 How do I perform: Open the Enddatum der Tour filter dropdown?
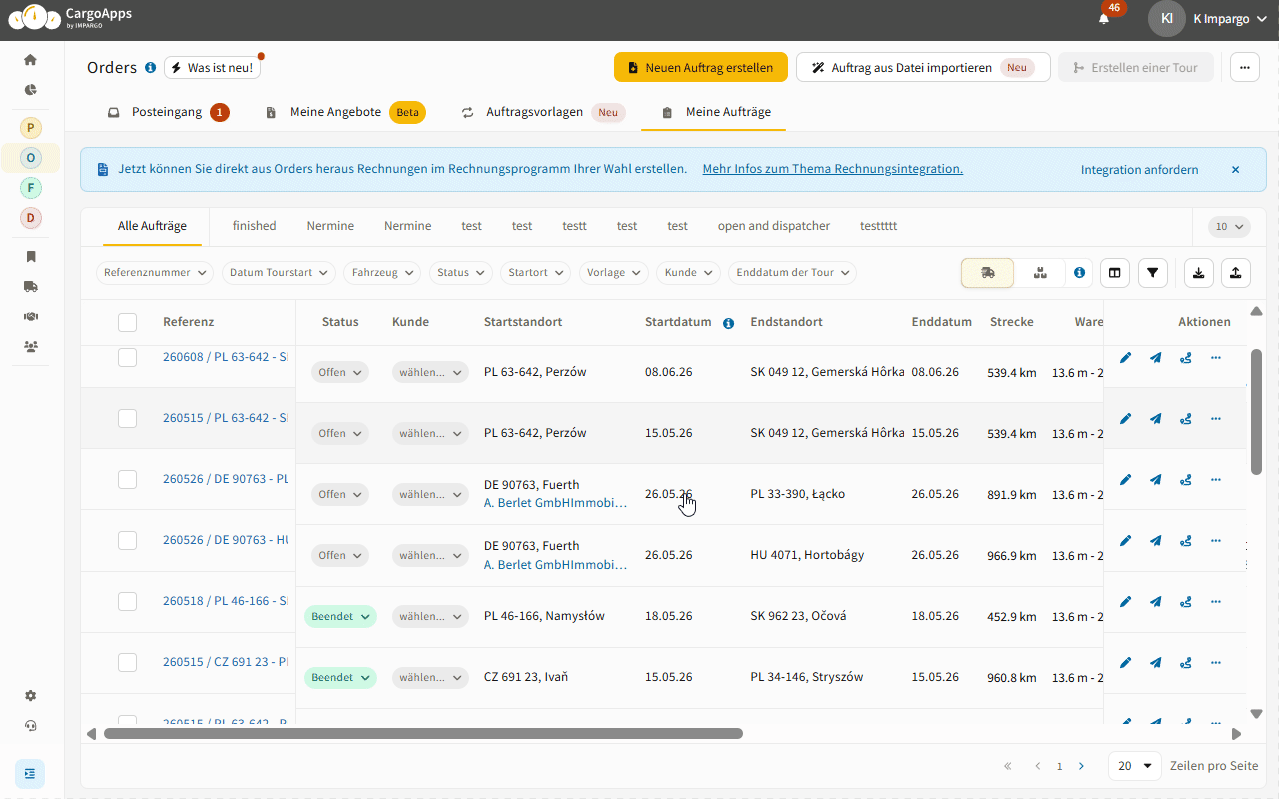tap(792, 273)
